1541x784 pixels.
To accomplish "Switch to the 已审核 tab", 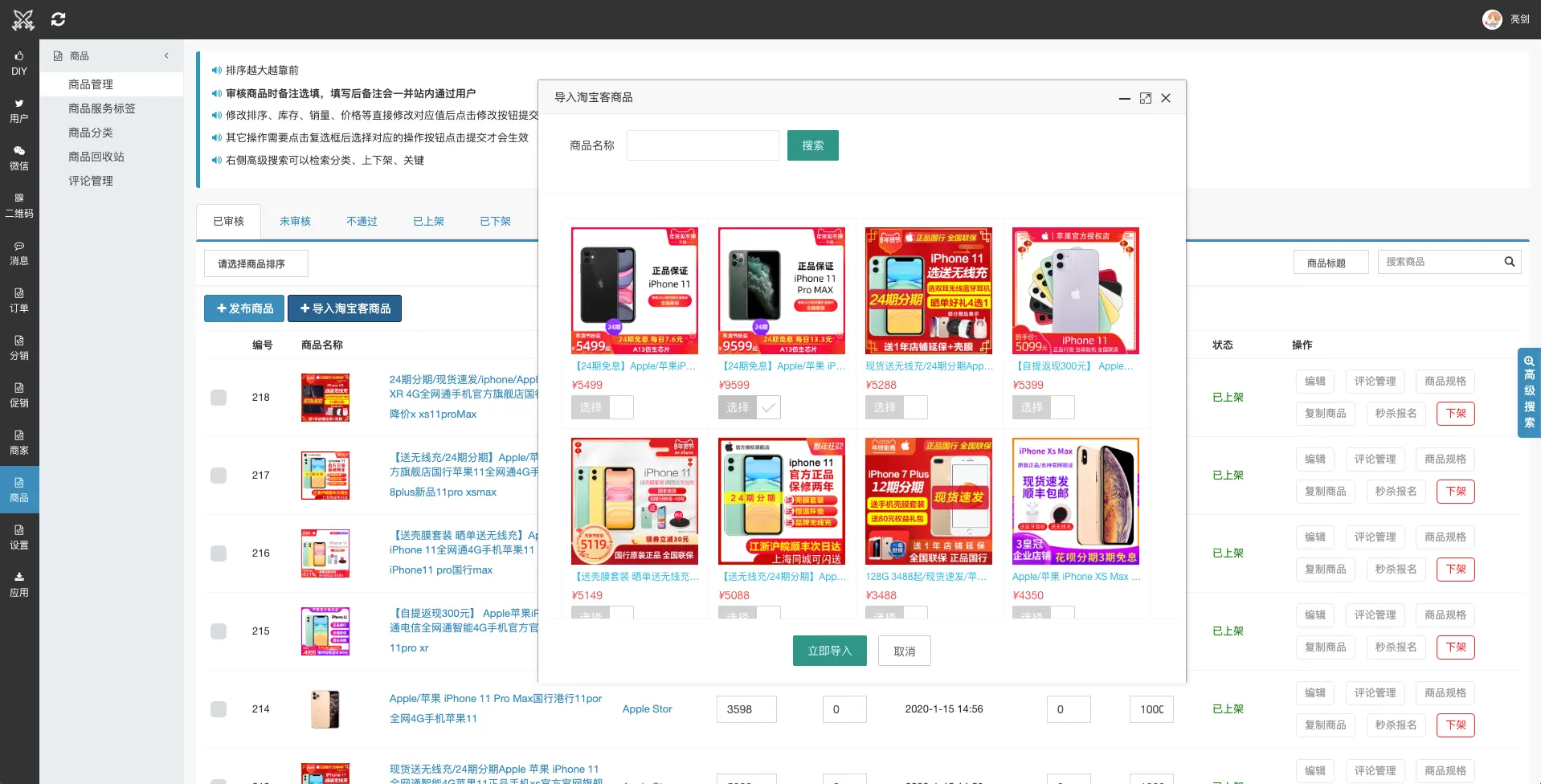I will point(229,222).
